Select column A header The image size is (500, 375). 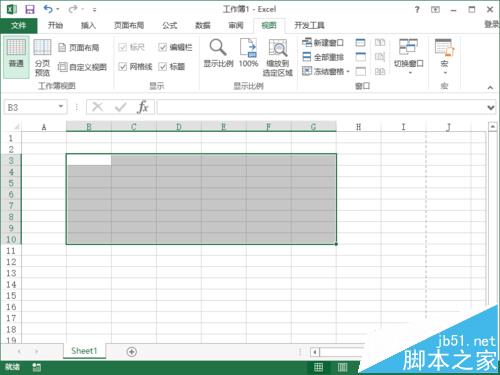[x=44, y=127]
